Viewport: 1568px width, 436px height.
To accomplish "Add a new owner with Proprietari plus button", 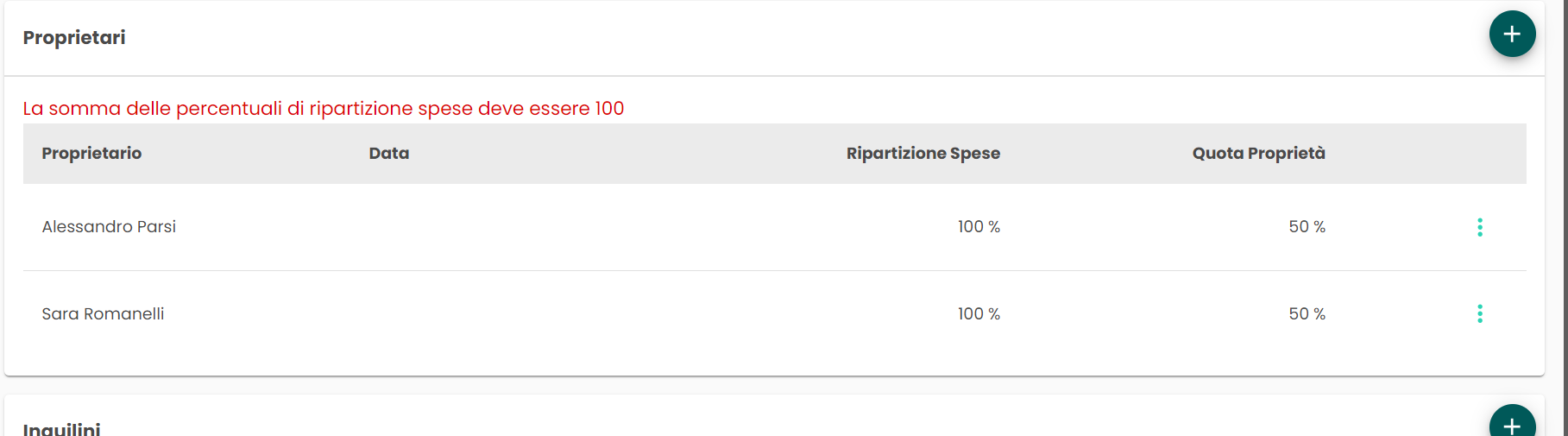I will (x=1512, y=35).
